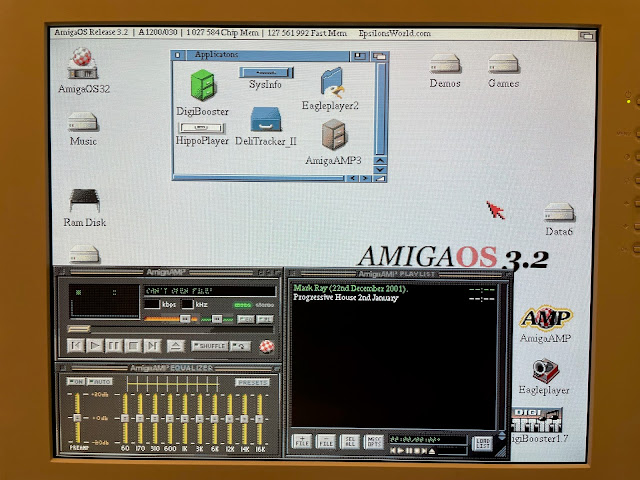Click the 60 Hz equalizer band slider
Viewport: 640px width, 480px height.
[x=125, y=418]
